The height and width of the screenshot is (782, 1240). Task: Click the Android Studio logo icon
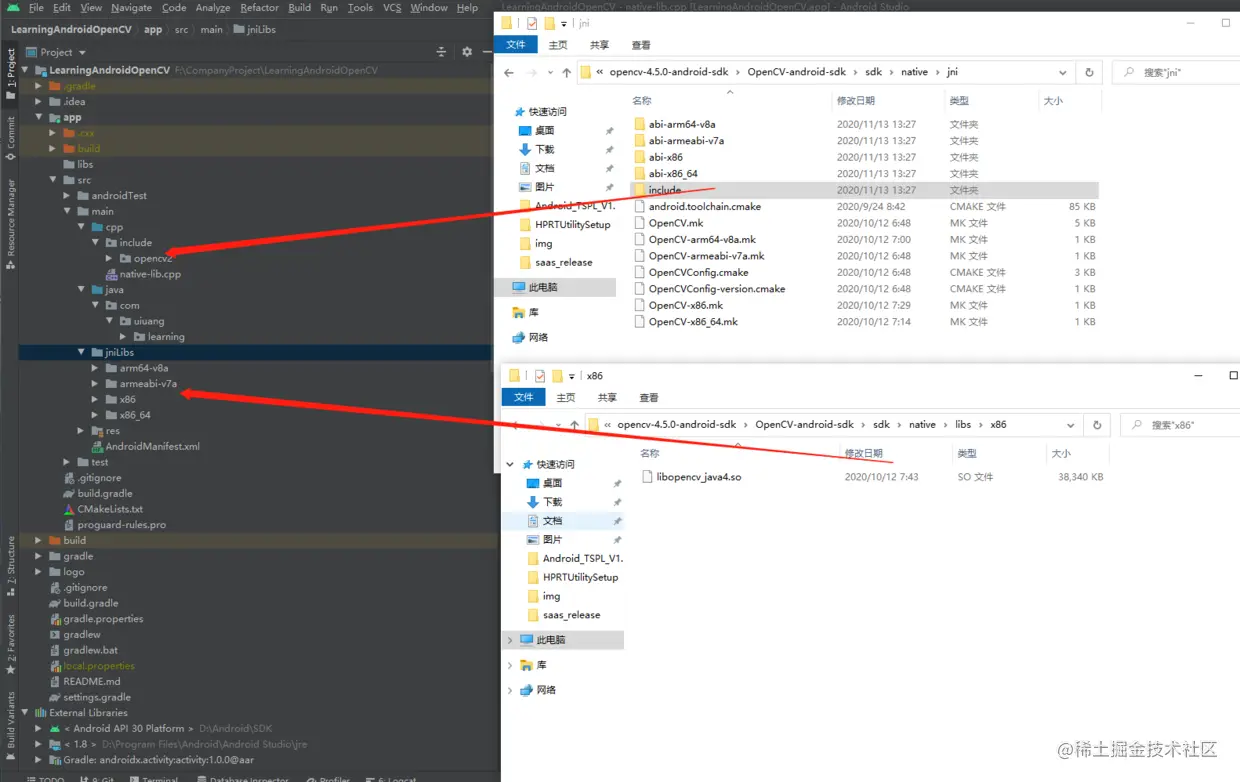11,7
